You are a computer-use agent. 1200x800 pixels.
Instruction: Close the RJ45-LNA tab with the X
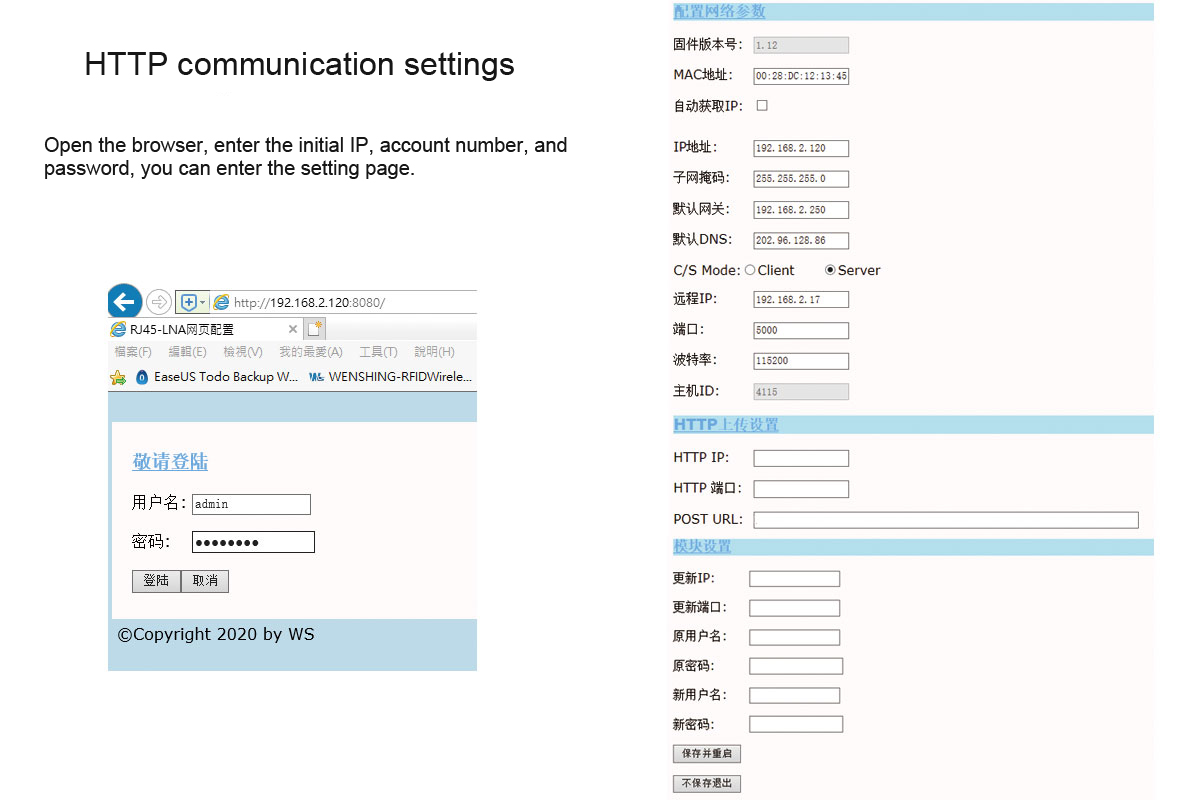tap(293, 329)
